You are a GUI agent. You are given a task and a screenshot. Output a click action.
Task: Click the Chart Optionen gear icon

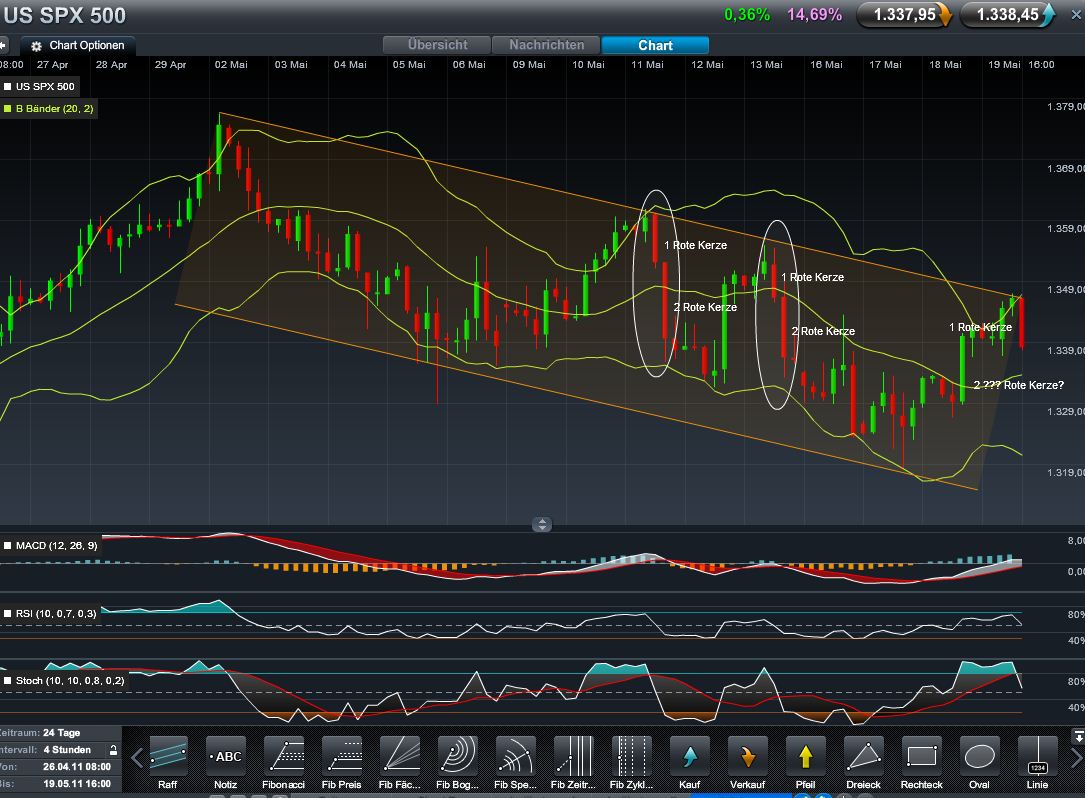click(37, 46)
